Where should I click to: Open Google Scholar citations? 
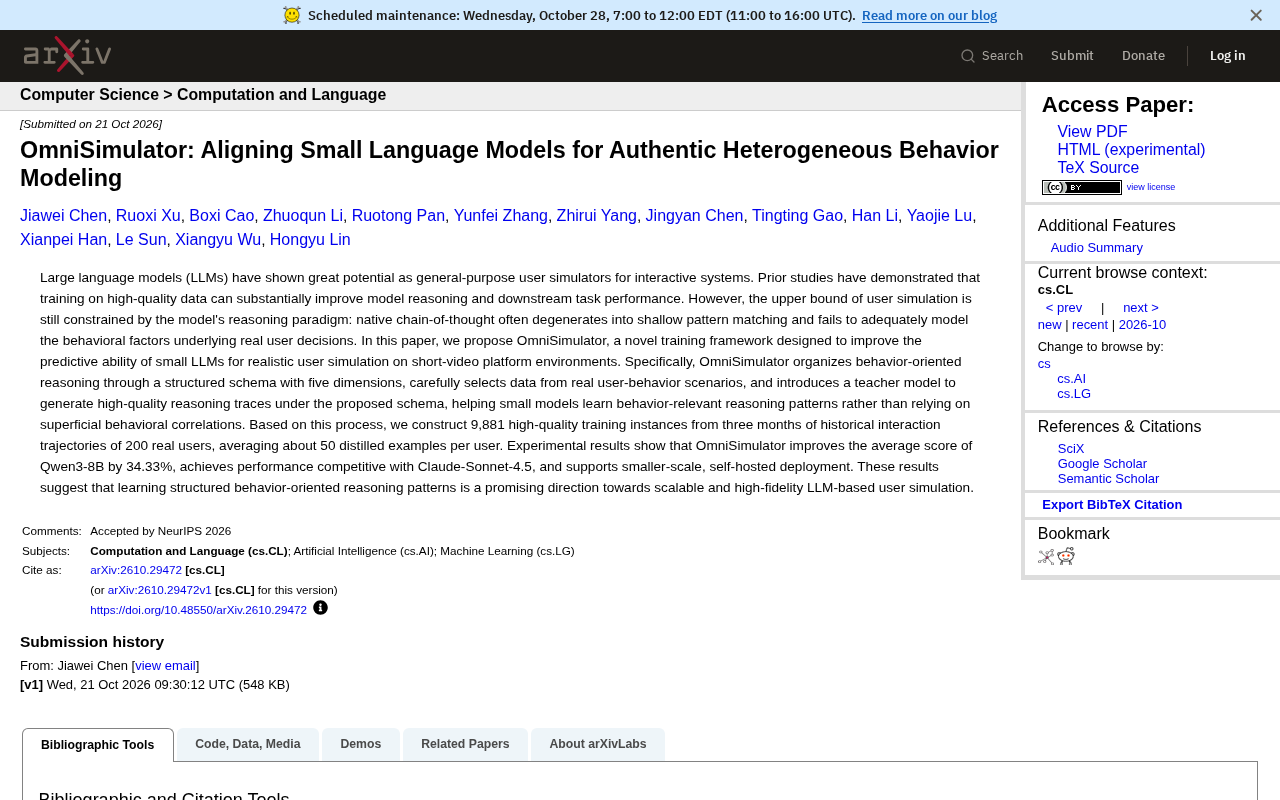[1102, 464]
